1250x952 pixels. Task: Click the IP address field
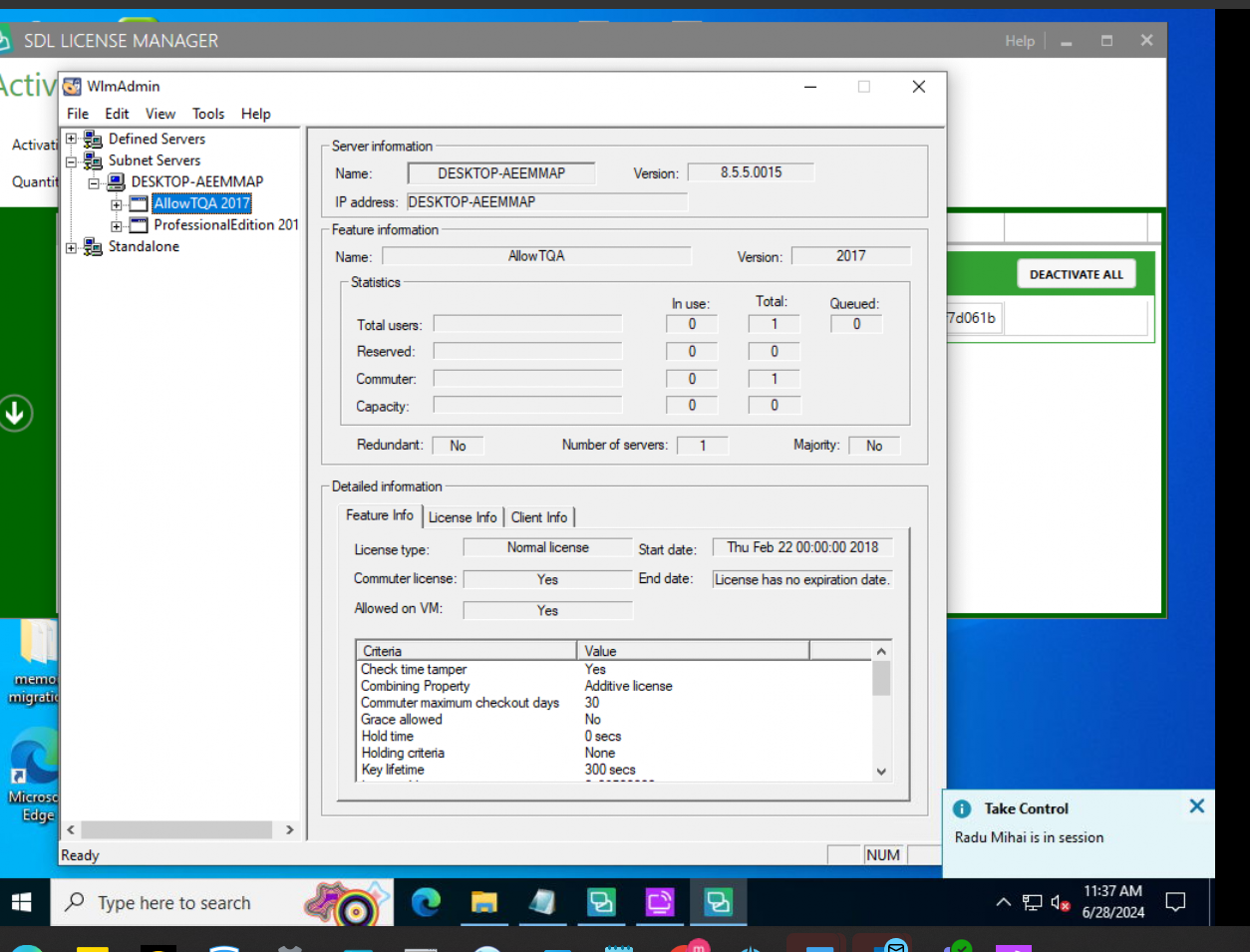point(547,201)
